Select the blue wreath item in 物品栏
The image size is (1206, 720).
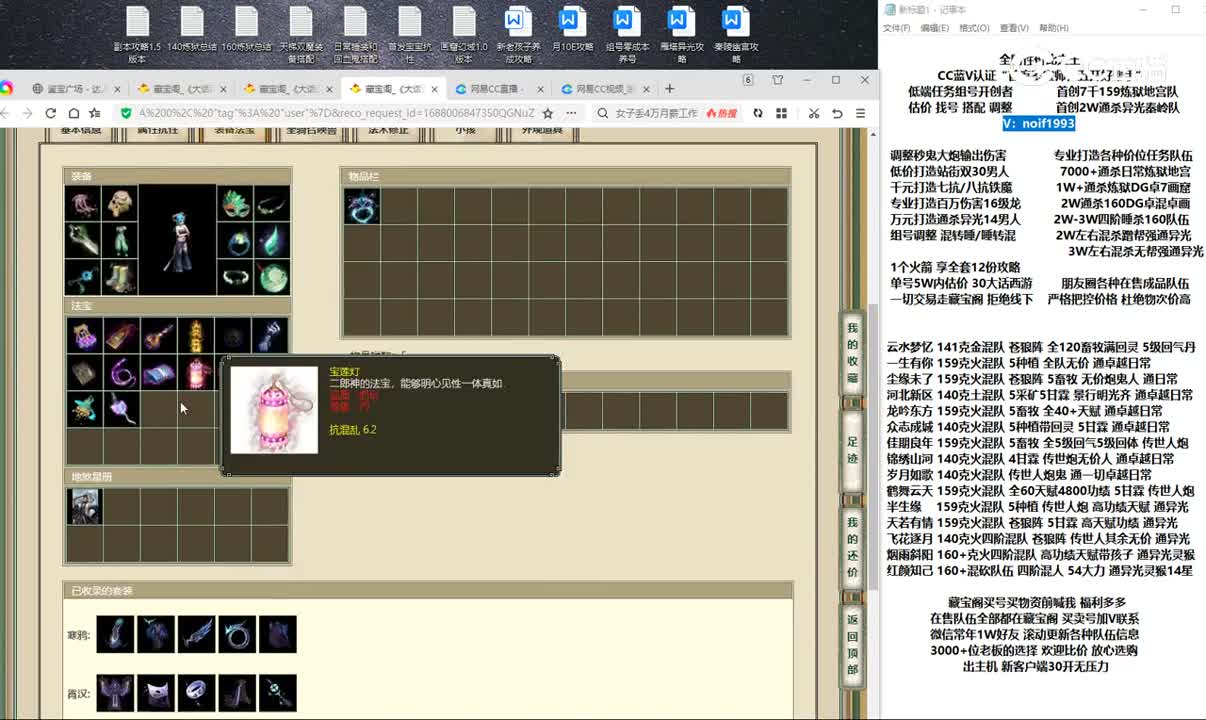(361, 206)
